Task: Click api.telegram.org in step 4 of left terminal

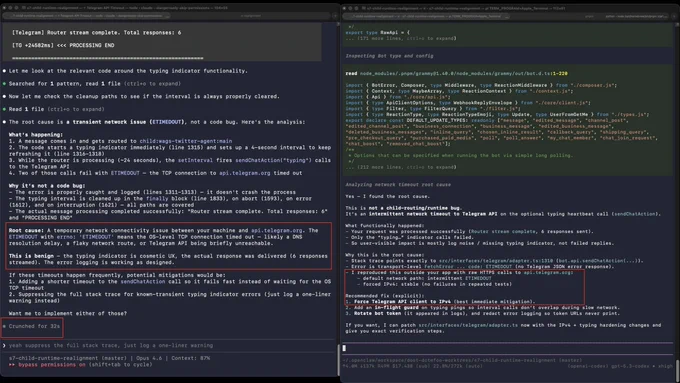Action: (245, 173)
